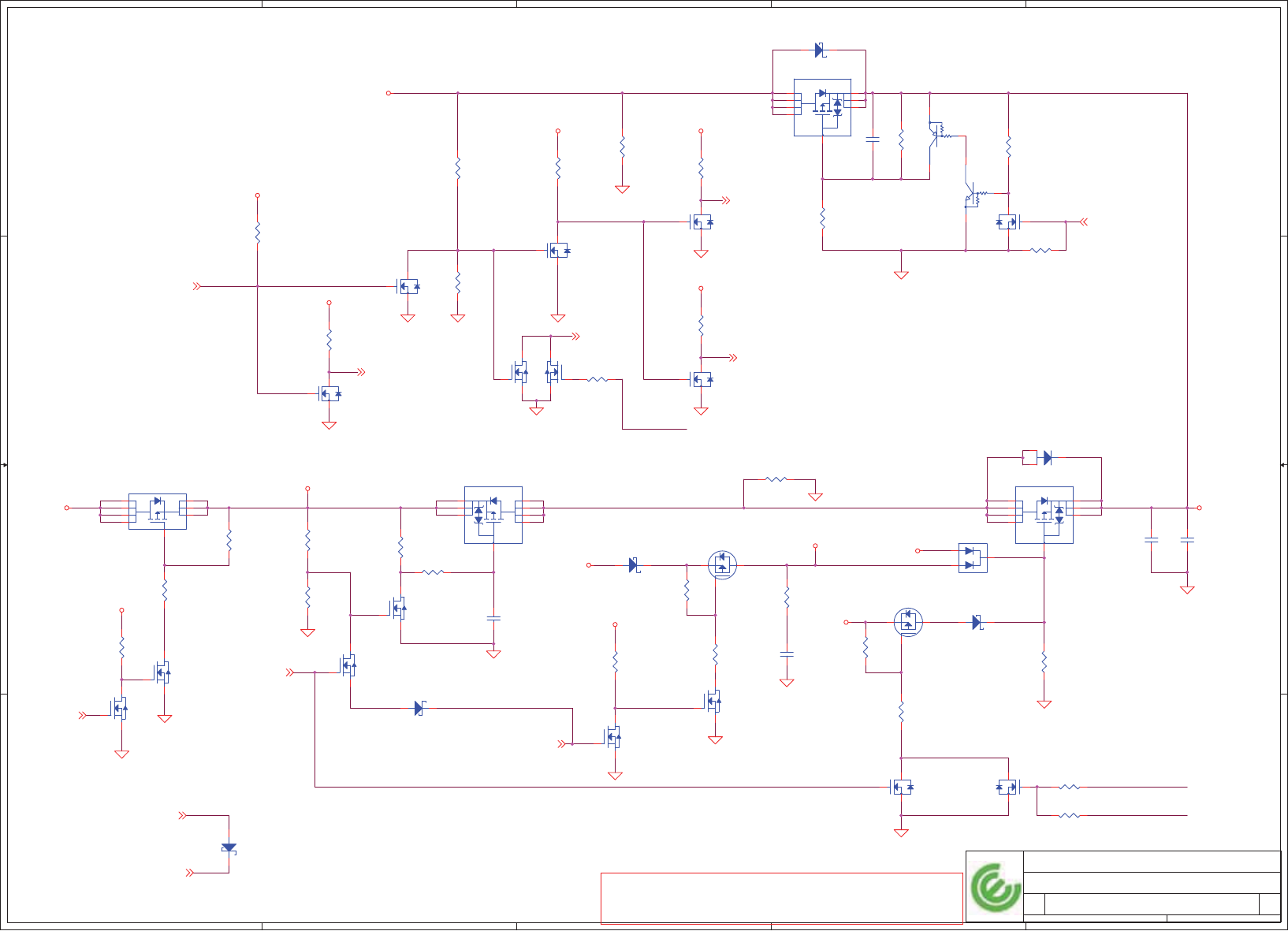This screenshot has width=1288, height=931.
Task: Click the green circular logo in title block
Action: 996,887
